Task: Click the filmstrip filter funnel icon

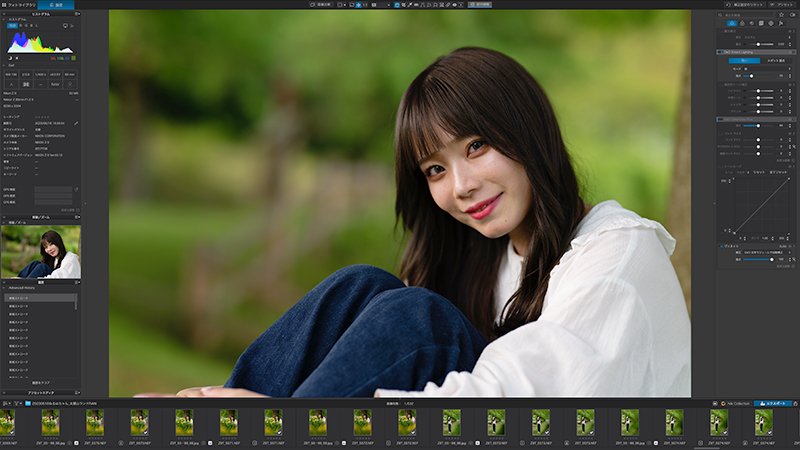Action: tap(16, 403)
